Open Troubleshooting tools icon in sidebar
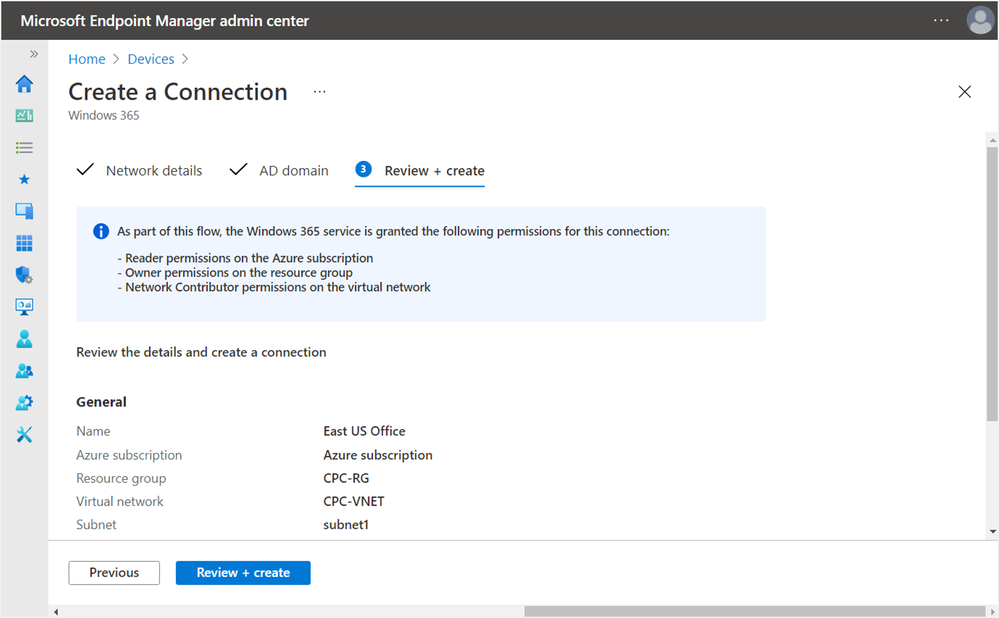 24,435
